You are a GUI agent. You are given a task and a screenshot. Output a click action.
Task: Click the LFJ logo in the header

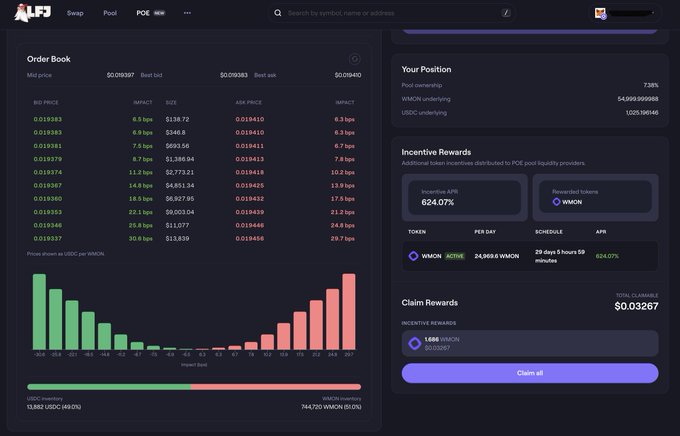click(33, 13)
